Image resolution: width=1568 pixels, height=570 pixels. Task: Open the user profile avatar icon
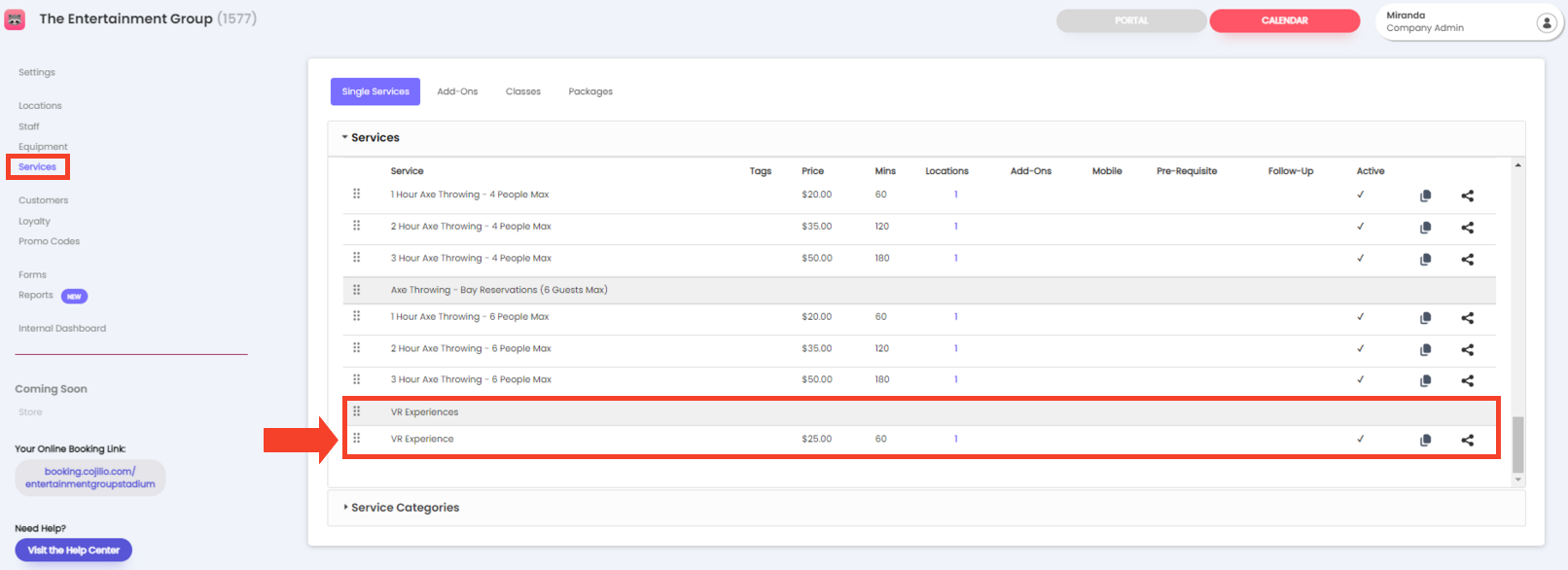click(1546, 22)
